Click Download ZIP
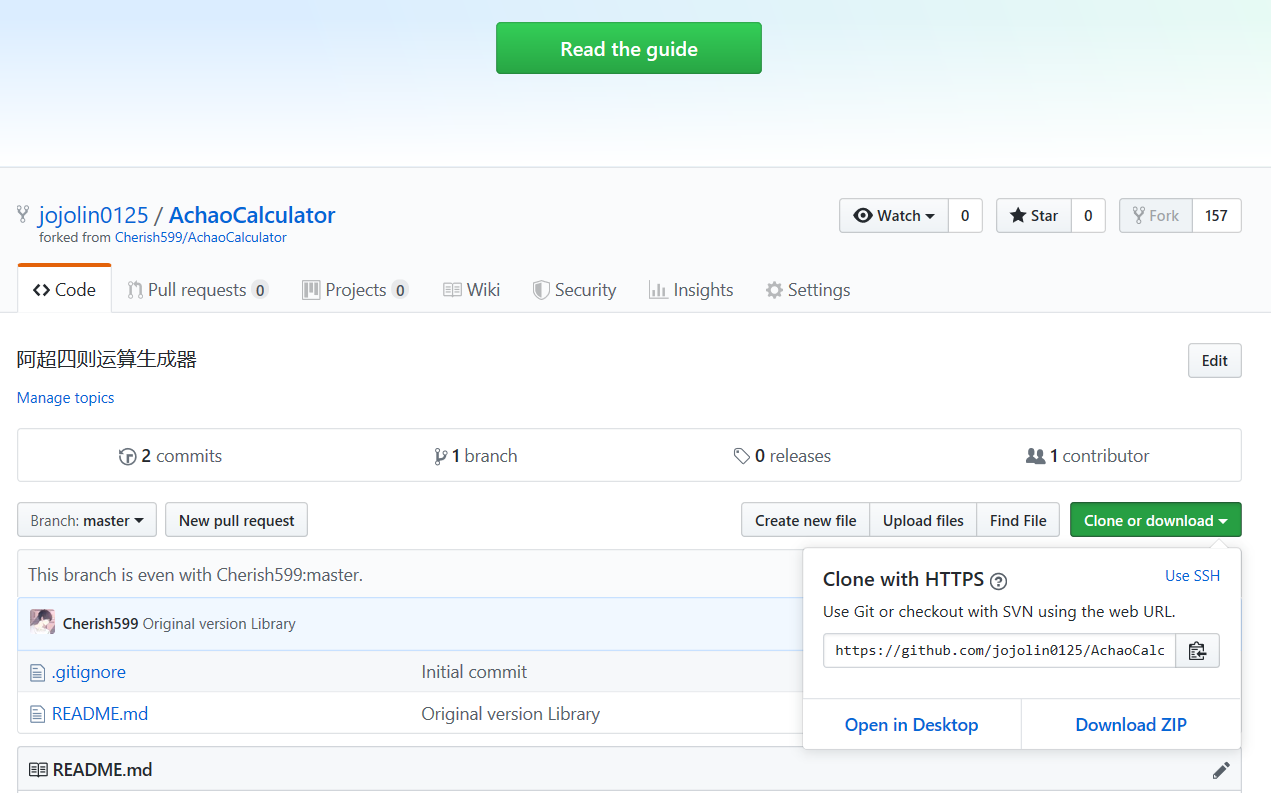Image resolution: width=1271 pixels, height=793 pixels. click(x=1131, y=725)
